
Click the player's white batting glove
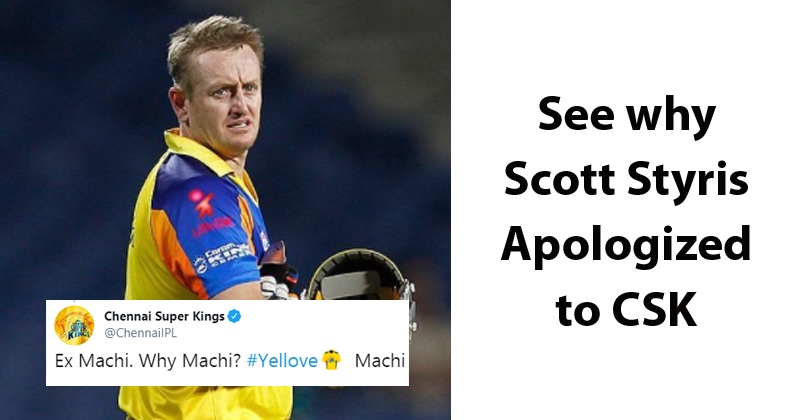click(x=275, y=288)
